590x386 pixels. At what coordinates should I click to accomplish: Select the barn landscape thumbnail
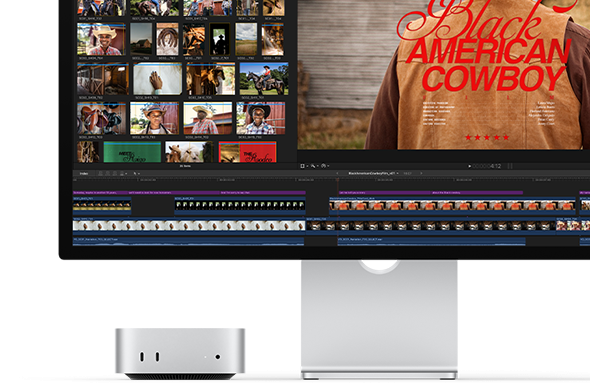click(141, 39)
